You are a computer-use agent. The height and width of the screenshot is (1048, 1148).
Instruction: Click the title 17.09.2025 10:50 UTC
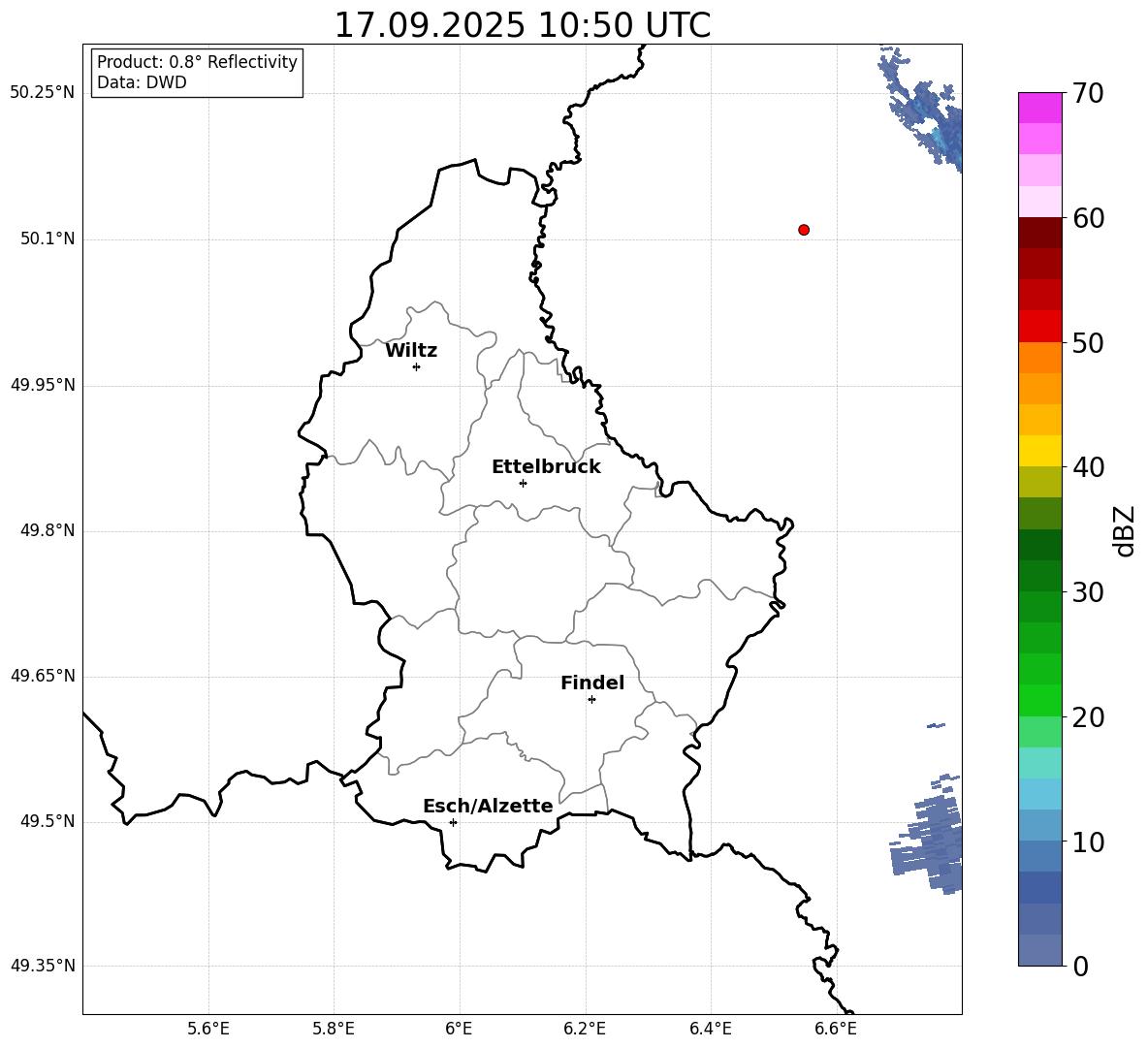(x=522, y=25)
